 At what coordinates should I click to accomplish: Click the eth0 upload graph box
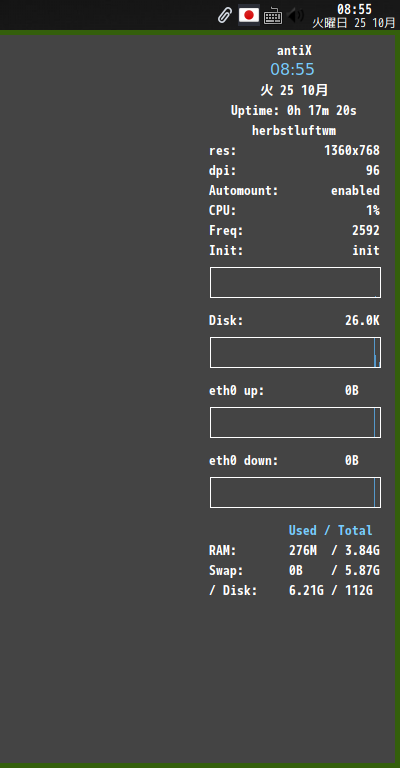click(x=295, y=422)
